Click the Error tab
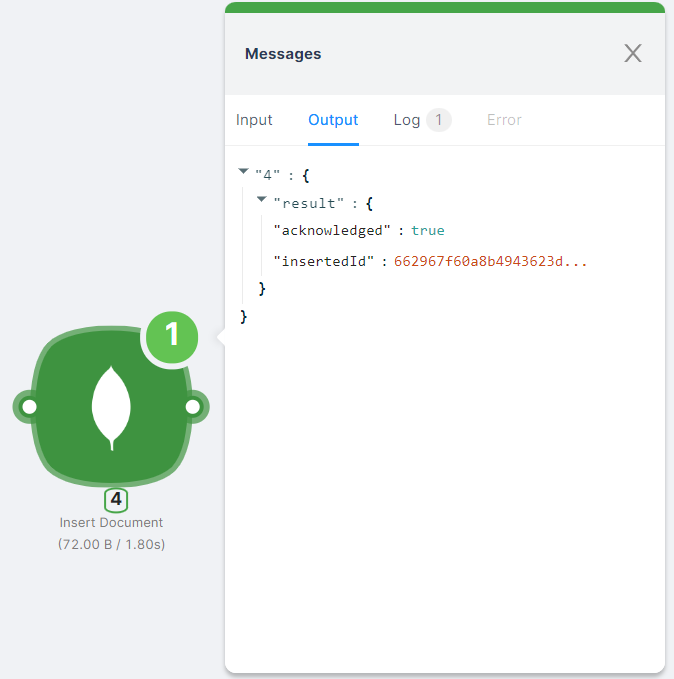 click(x=504, y=120)
